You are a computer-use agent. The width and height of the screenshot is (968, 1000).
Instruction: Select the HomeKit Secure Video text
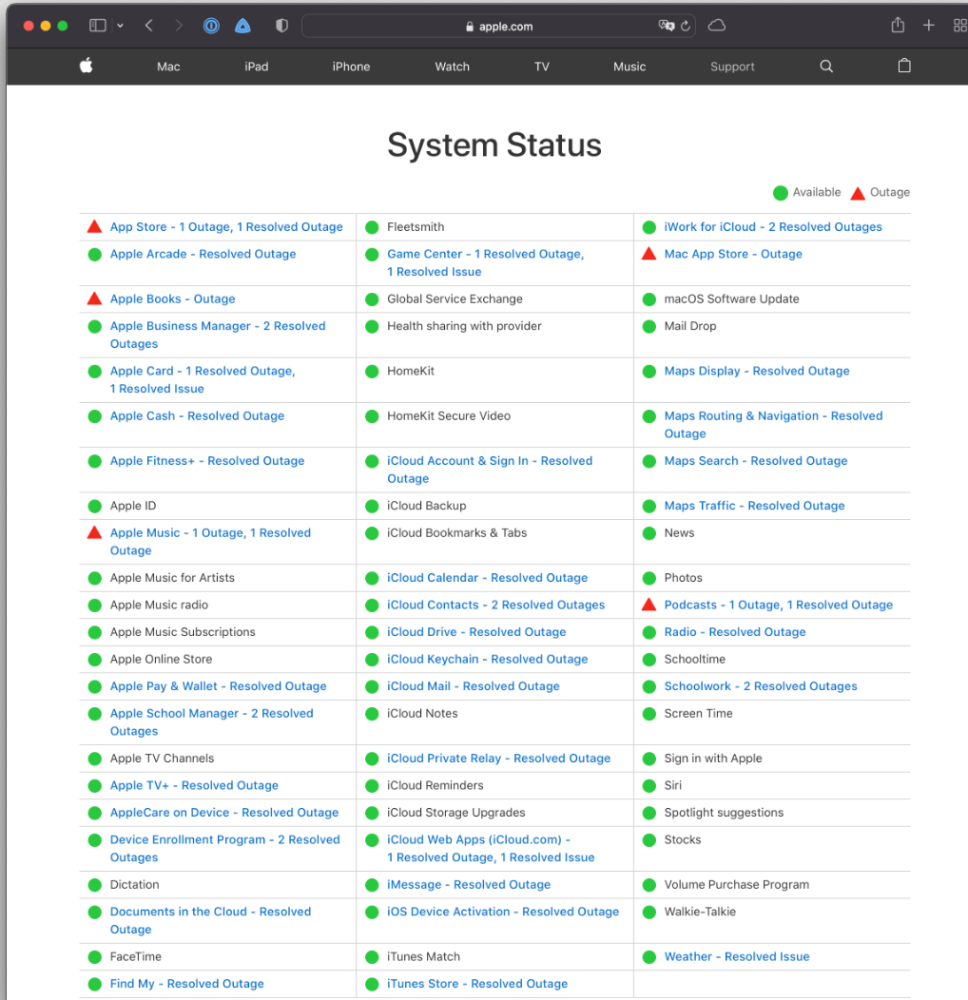(x=449, y=416)
